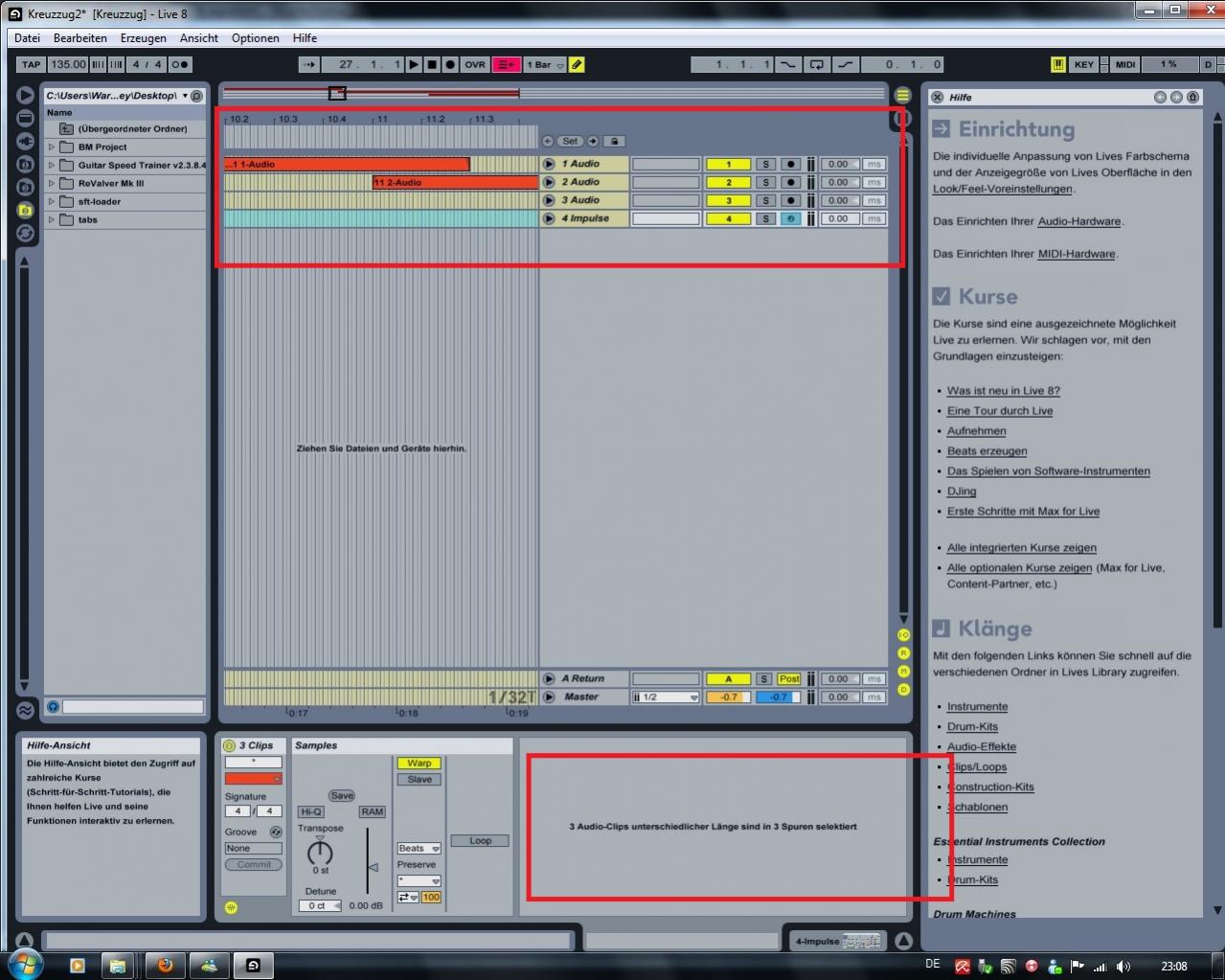Open the Groove Pool selector

tap(25, 710)
